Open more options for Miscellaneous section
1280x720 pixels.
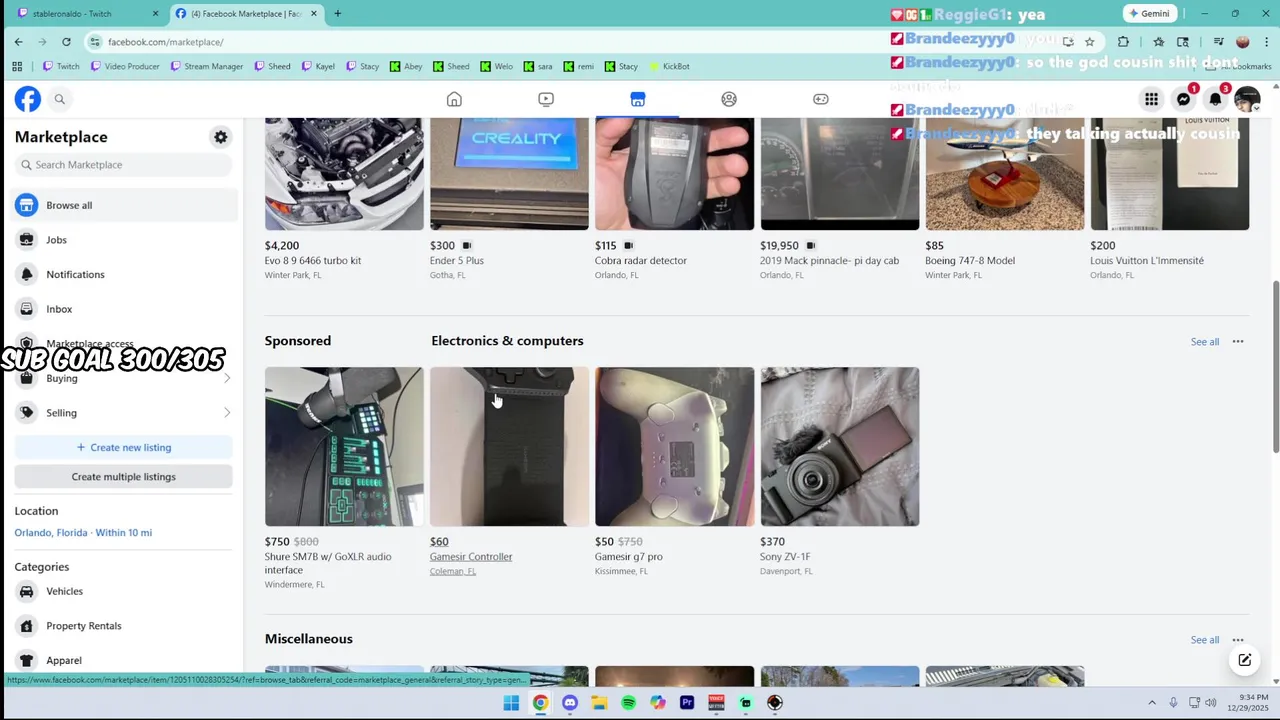tap(1238, 640)
